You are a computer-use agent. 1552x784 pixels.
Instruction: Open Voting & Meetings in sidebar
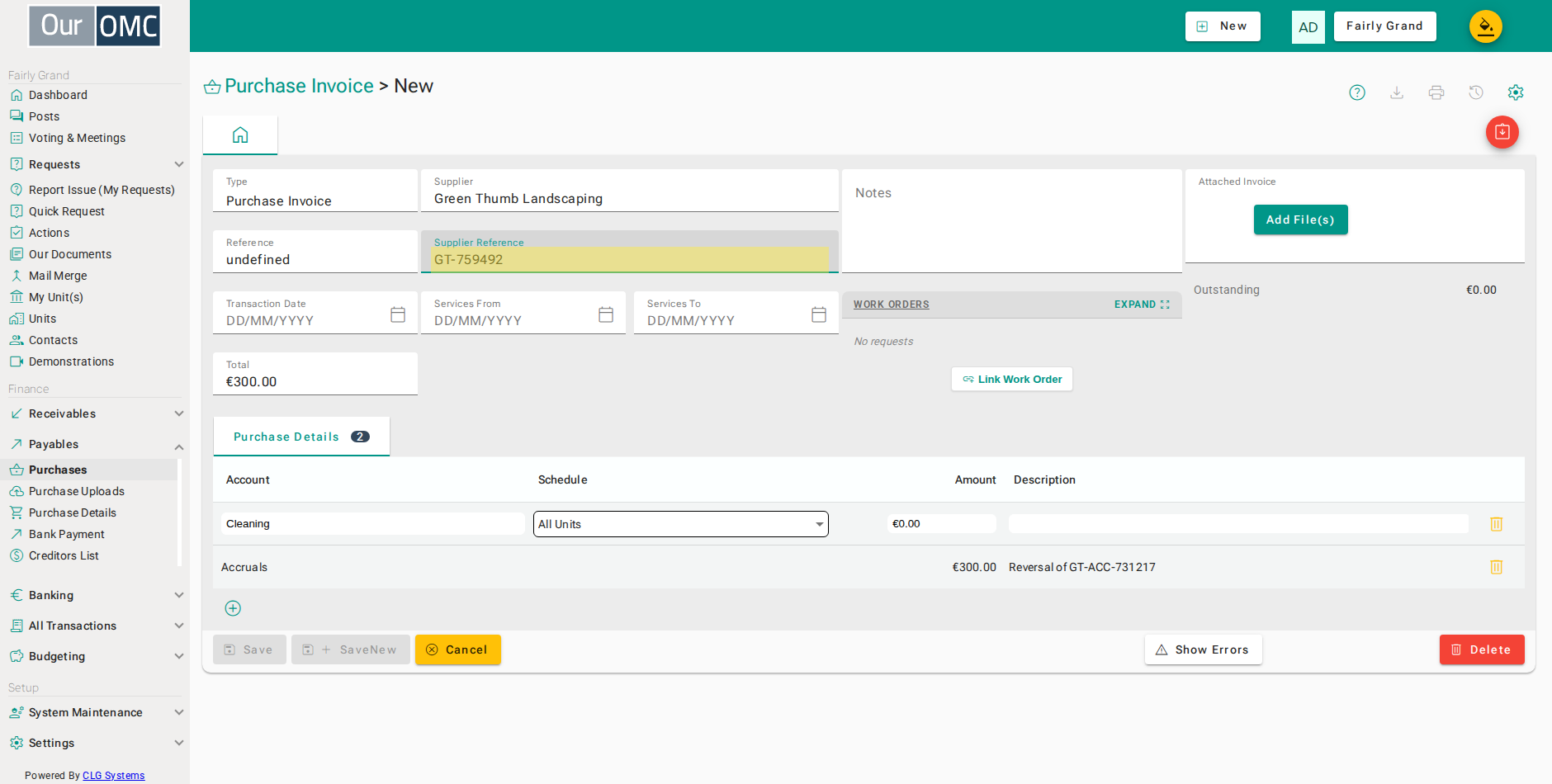click(x=77, y=138)
